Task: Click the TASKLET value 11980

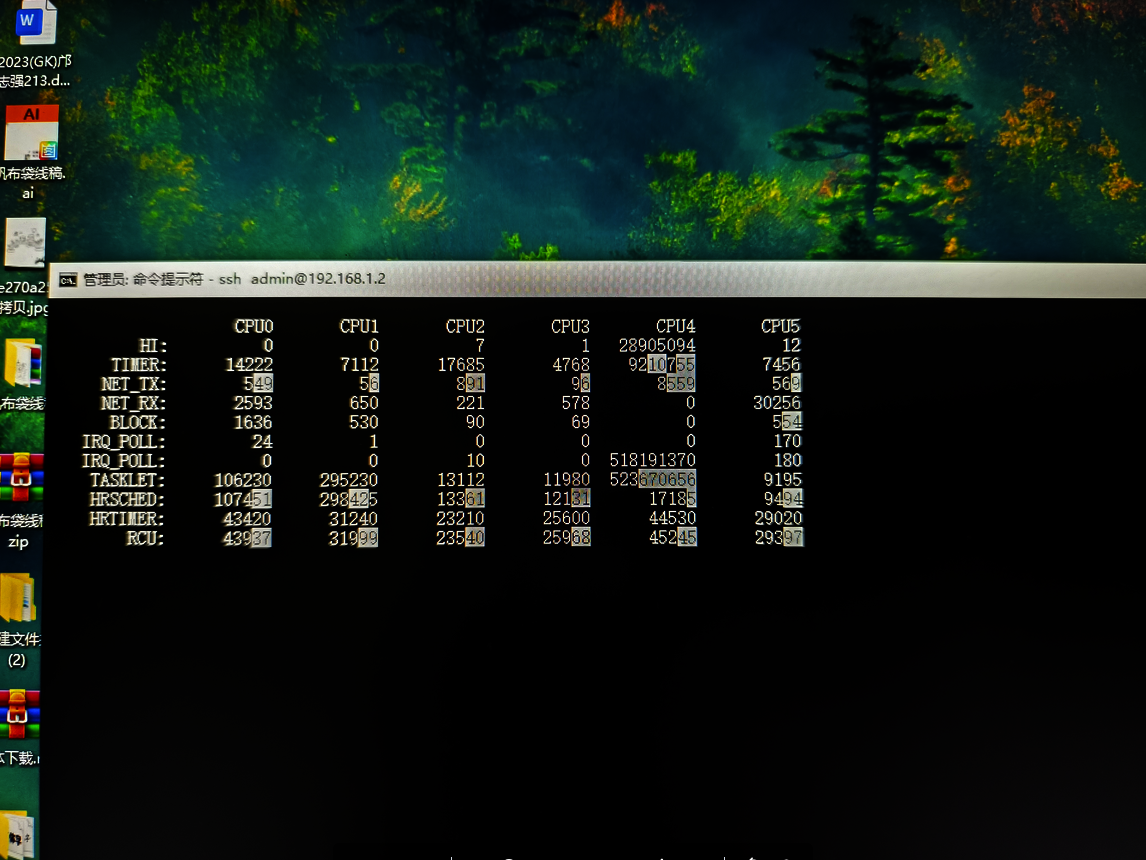Action: [x=566, y=479]
